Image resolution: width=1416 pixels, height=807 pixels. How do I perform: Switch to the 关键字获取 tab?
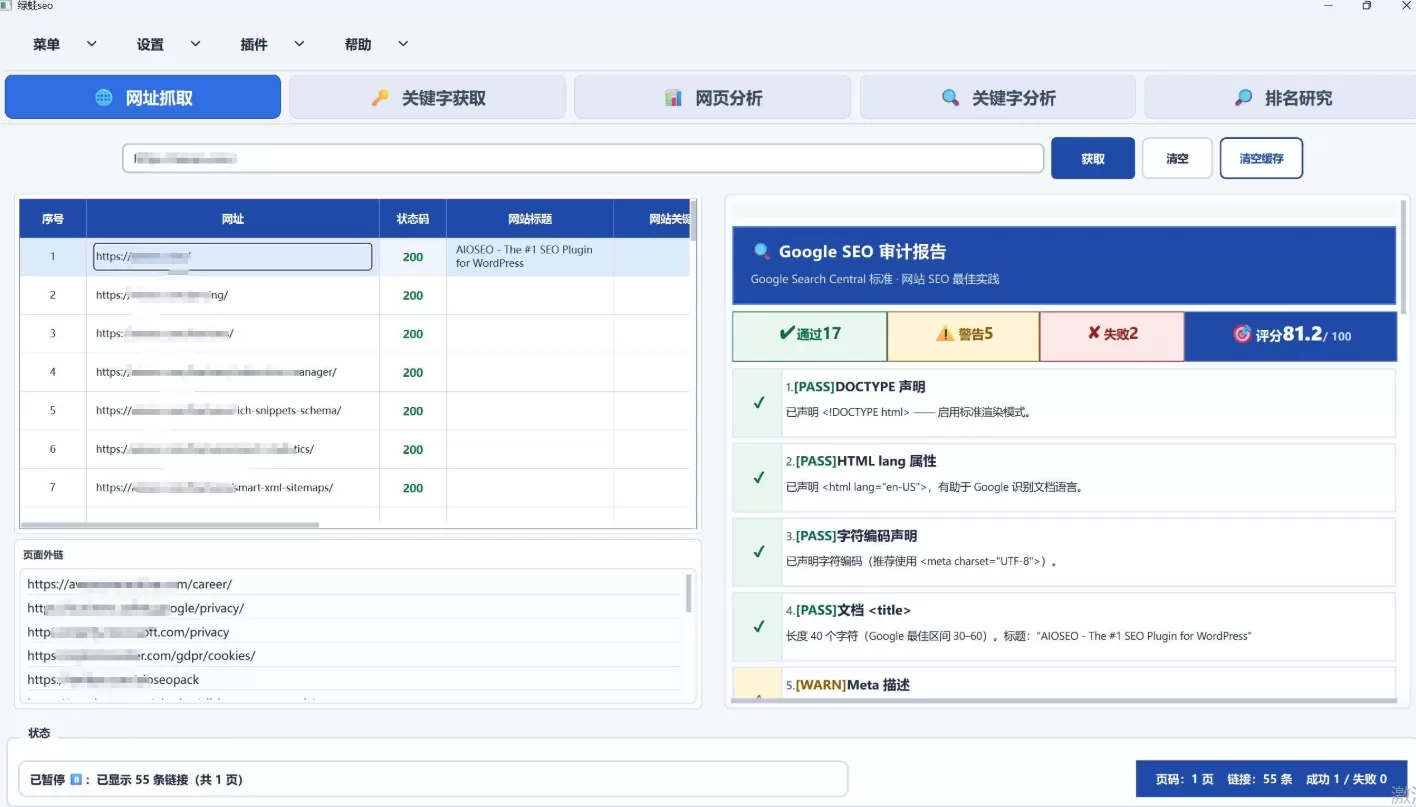[428, 97]
